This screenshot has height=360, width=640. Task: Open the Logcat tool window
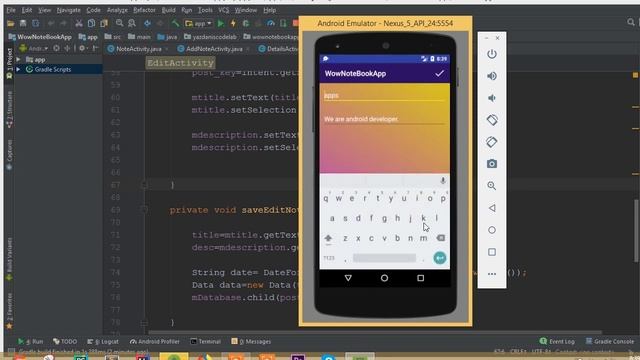point(103,341)
